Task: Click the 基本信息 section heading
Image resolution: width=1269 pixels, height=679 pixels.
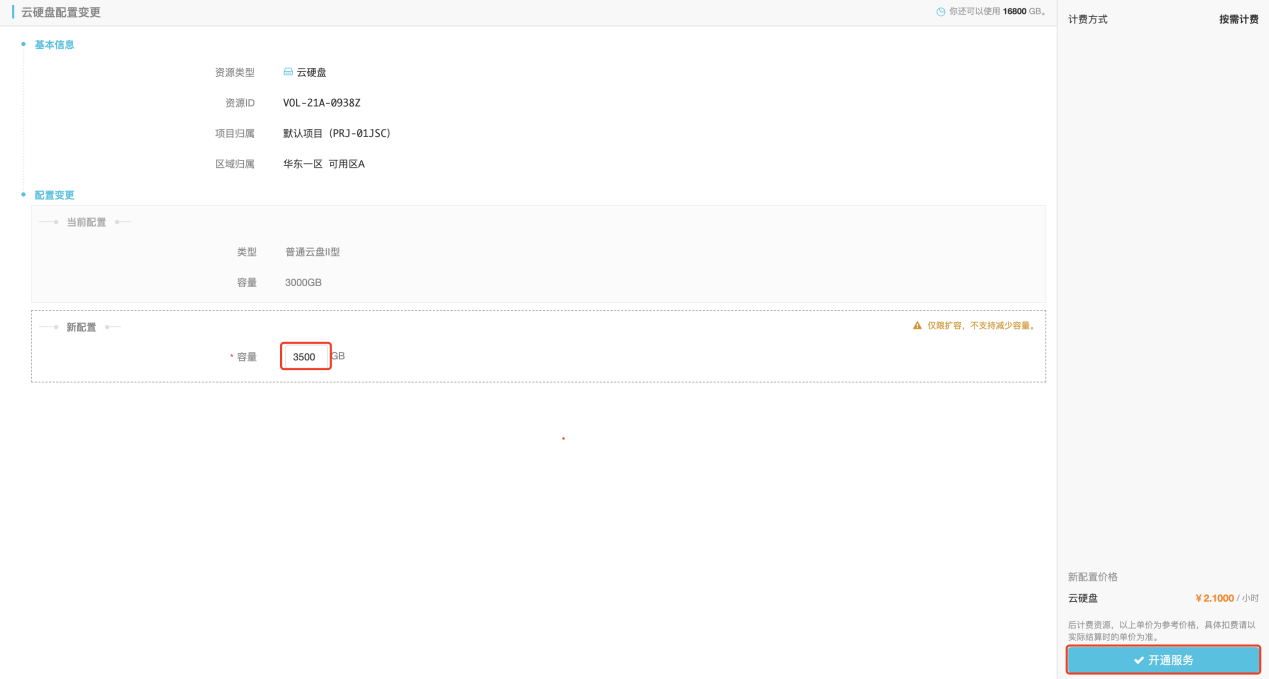Action: [54, 44]
